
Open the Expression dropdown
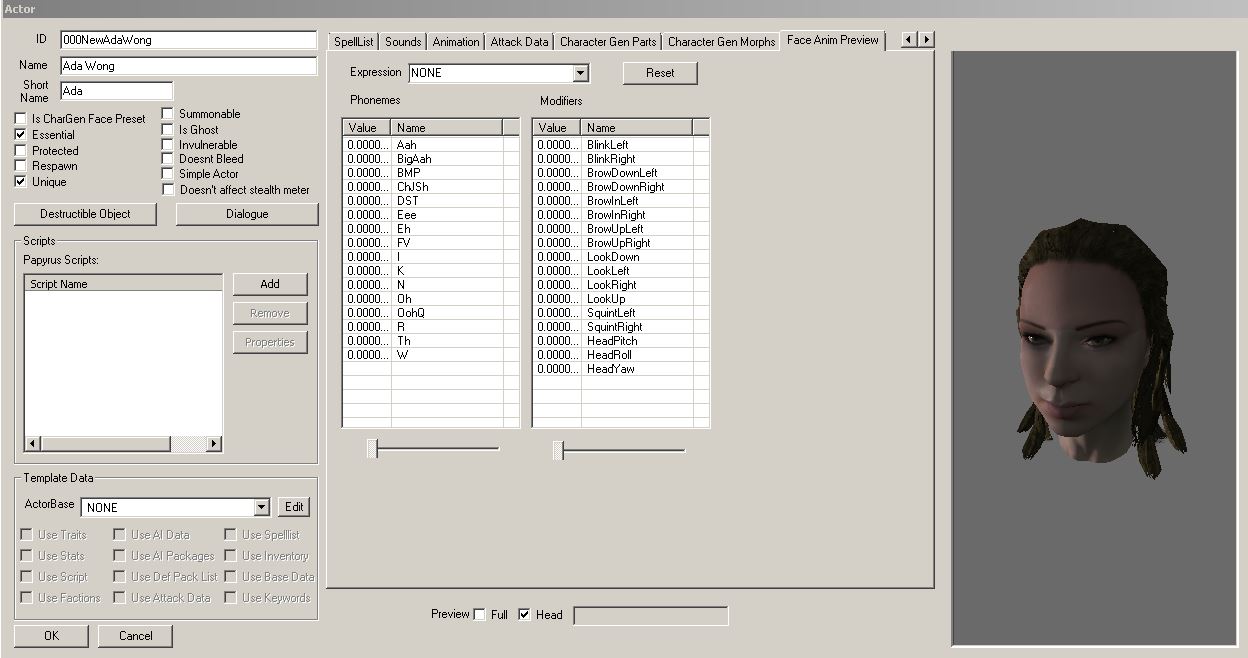coord(580,73)
